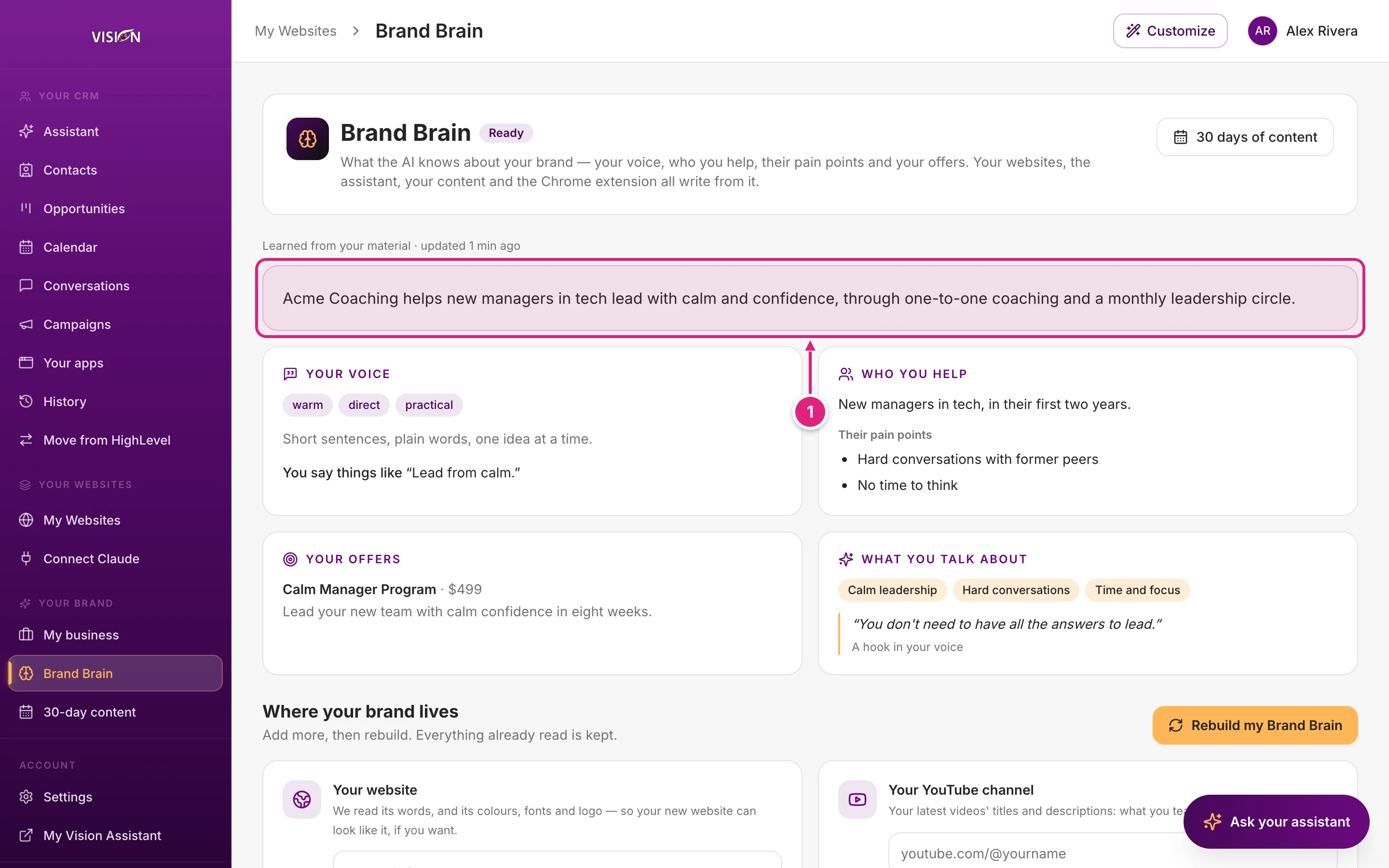Click the YouTube channel play icon
This screenshot has height=868, width=1389.
(858, 799)
